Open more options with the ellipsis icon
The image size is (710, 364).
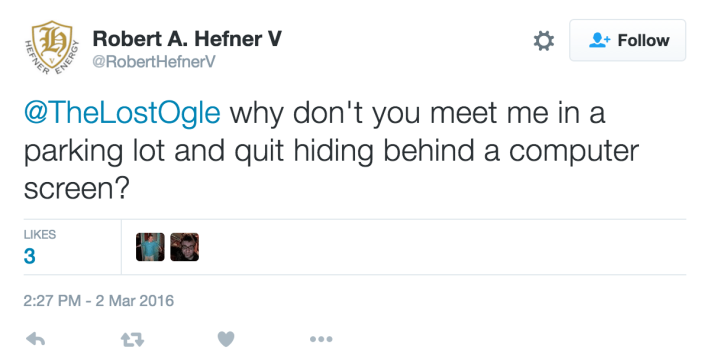point(321,339)
